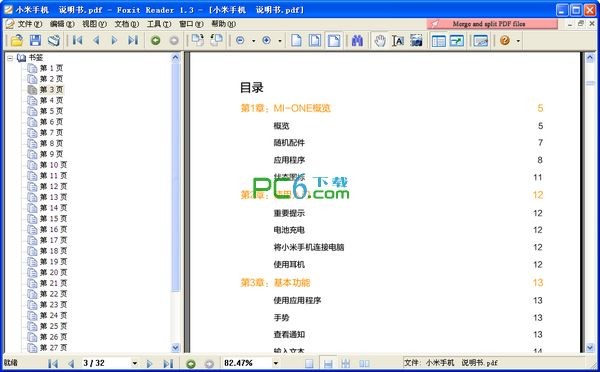Select bookmark 第 3 页
600x372 pixels.
coord(51,90)
